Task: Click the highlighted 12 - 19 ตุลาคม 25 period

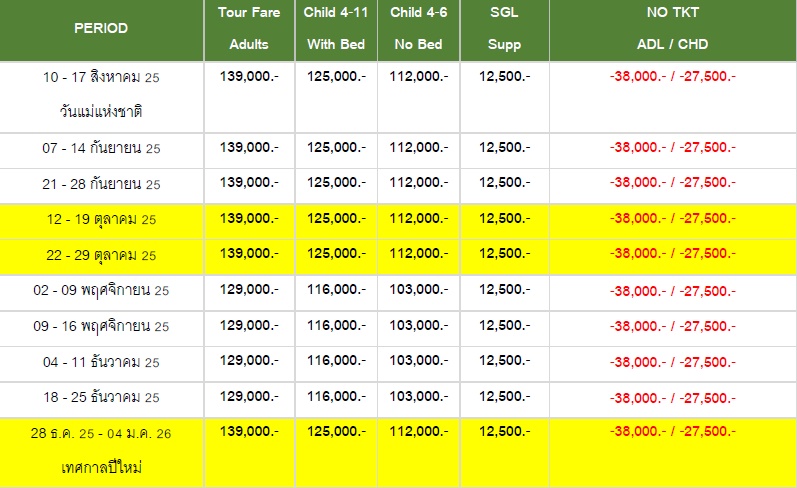Action: pos(101,220)
